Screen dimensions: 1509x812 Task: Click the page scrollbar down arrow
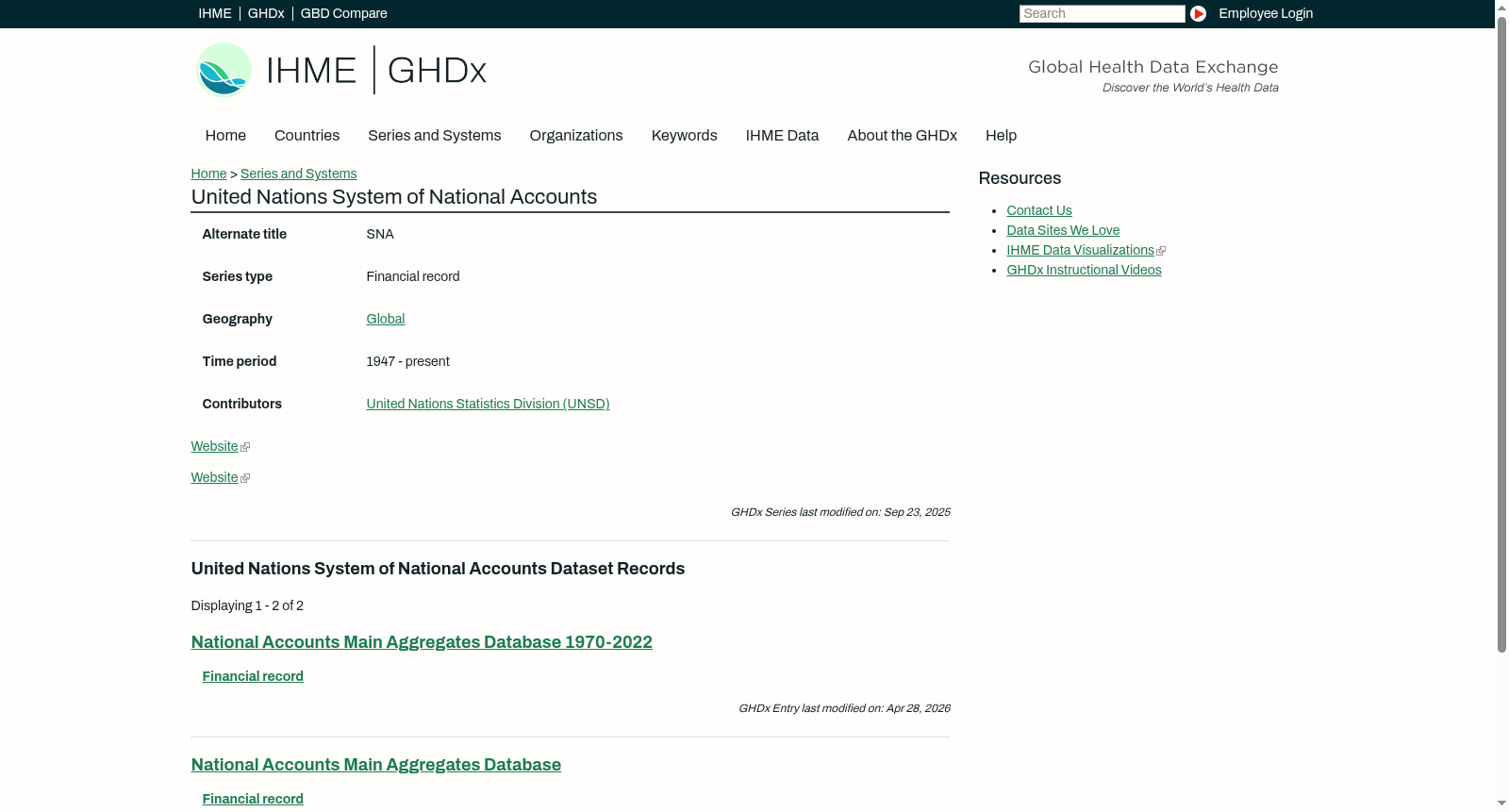pyautogui.click(x=1501, y=804)
